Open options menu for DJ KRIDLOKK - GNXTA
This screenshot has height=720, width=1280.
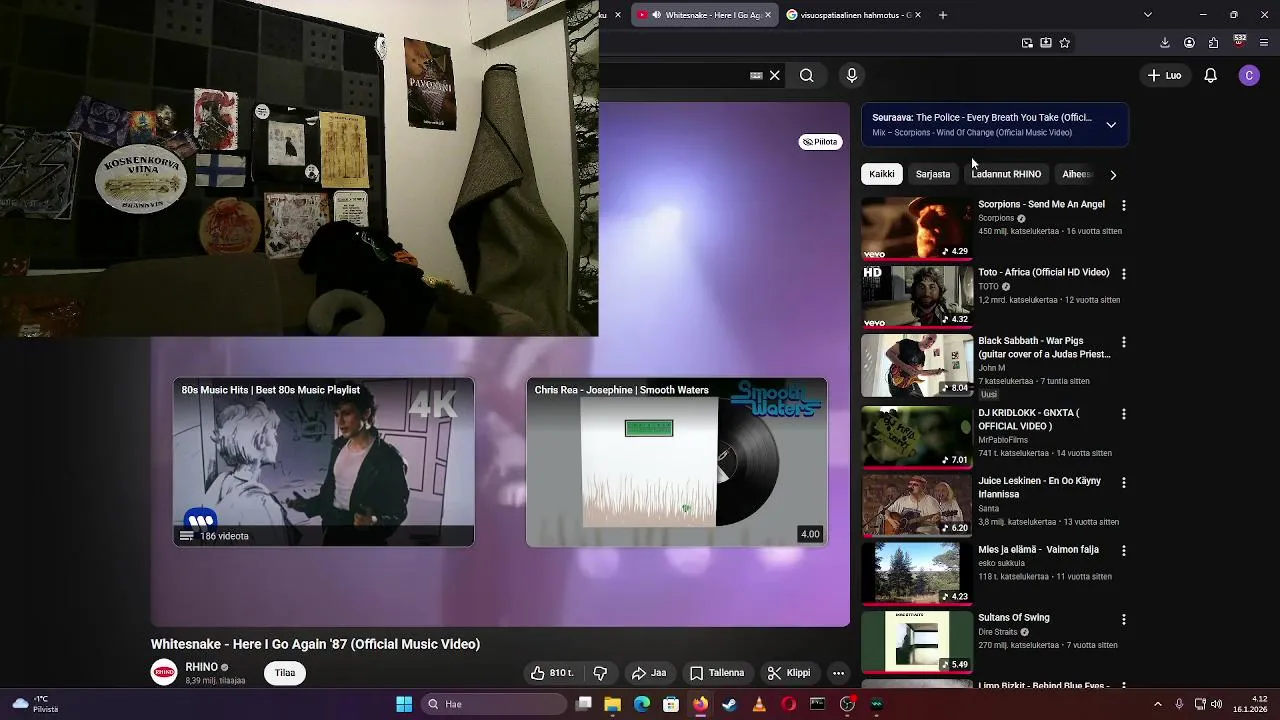click(x=1123, y=414)
